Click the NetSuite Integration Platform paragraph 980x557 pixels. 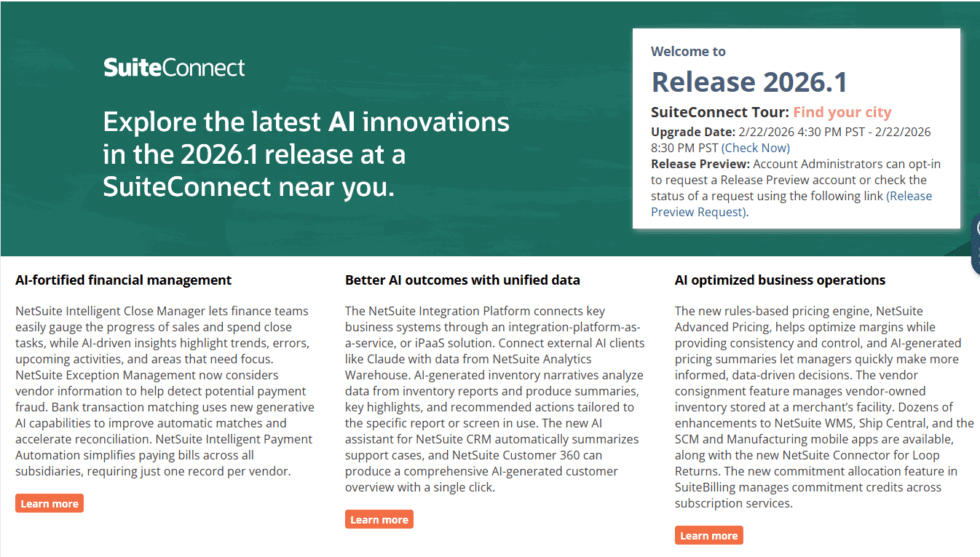tap(494, 399)
